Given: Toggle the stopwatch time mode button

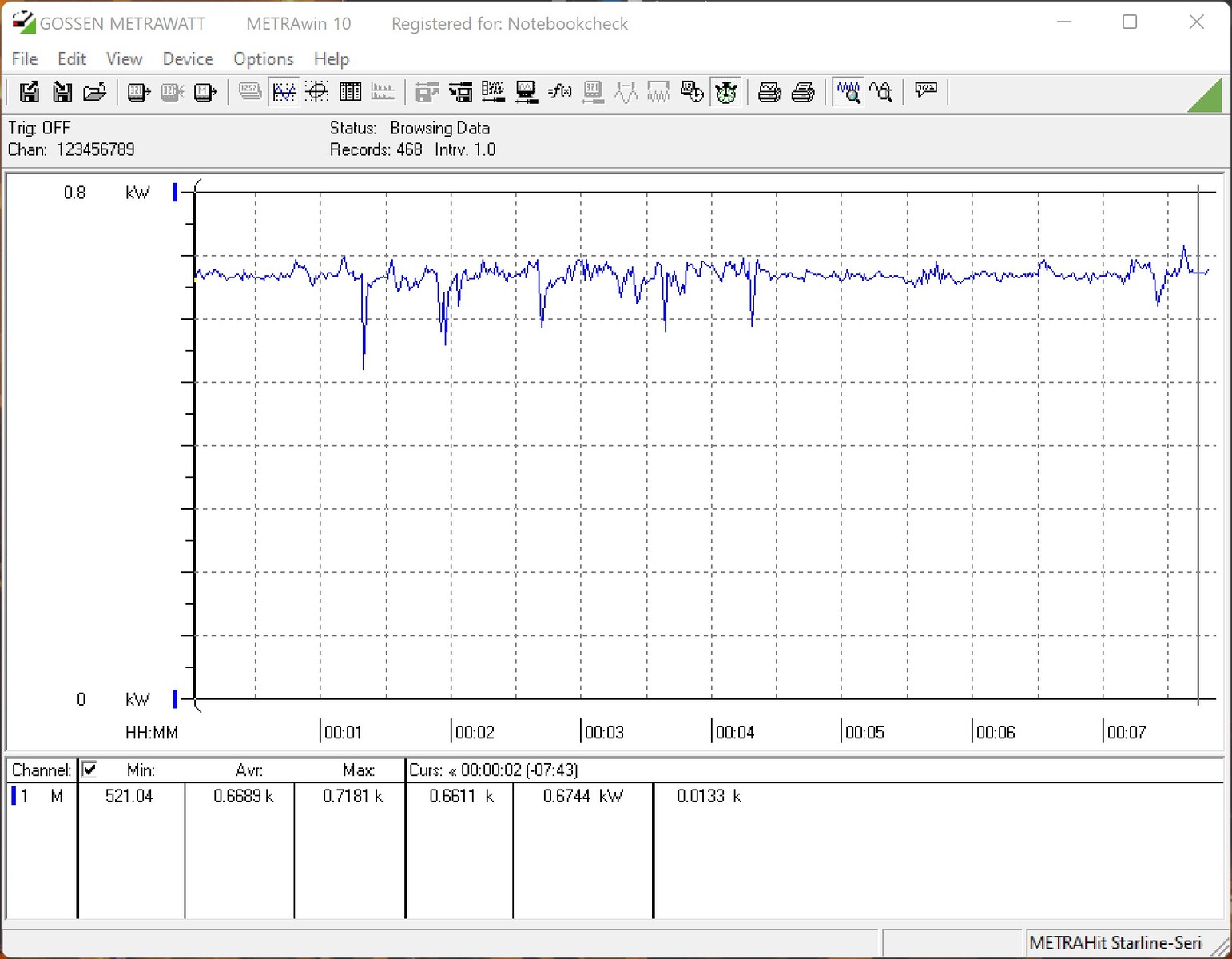Looking at the screenshot, I should (725, 93).
